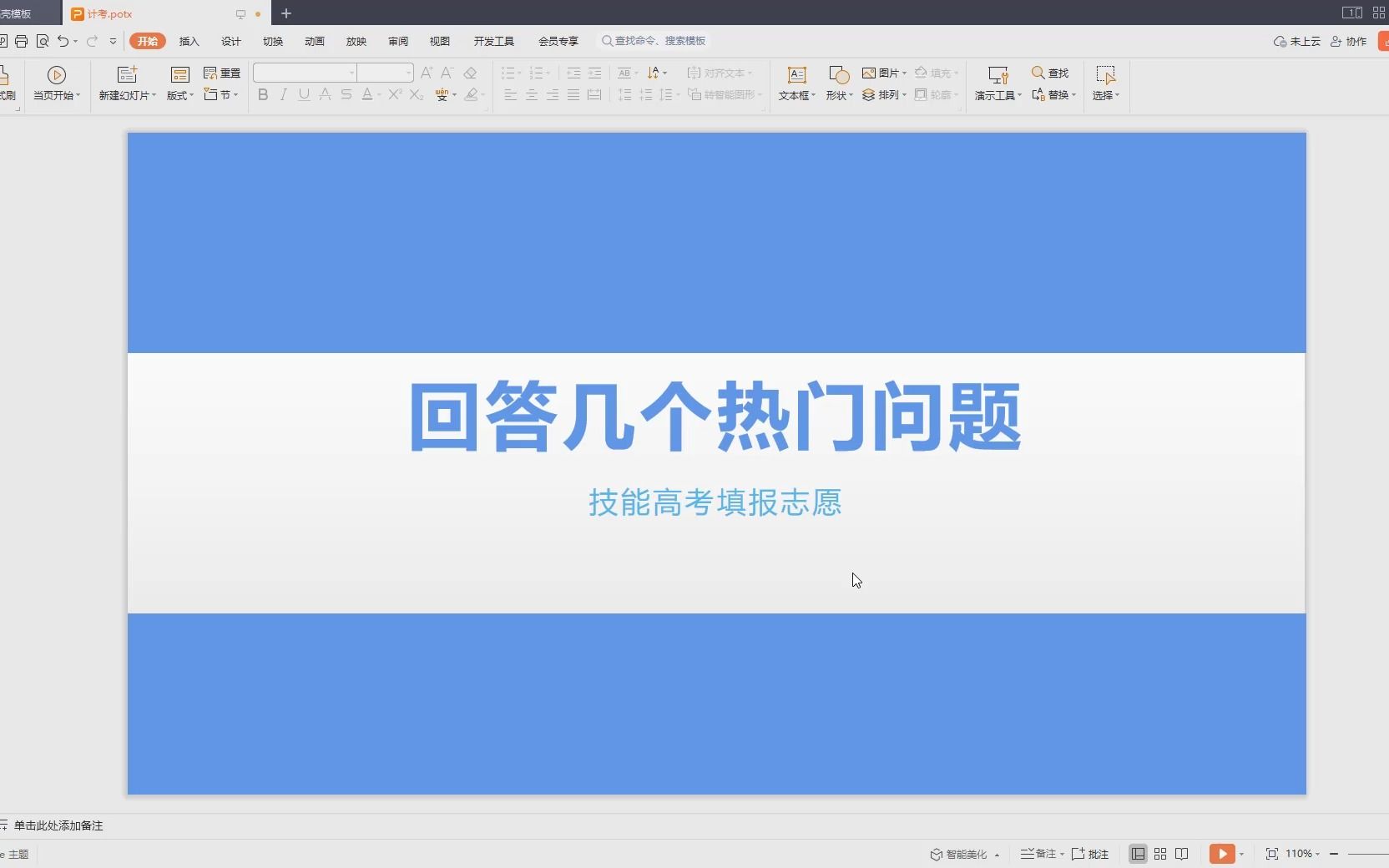Expand the slideshow play options arrow

coord(1241,854)
